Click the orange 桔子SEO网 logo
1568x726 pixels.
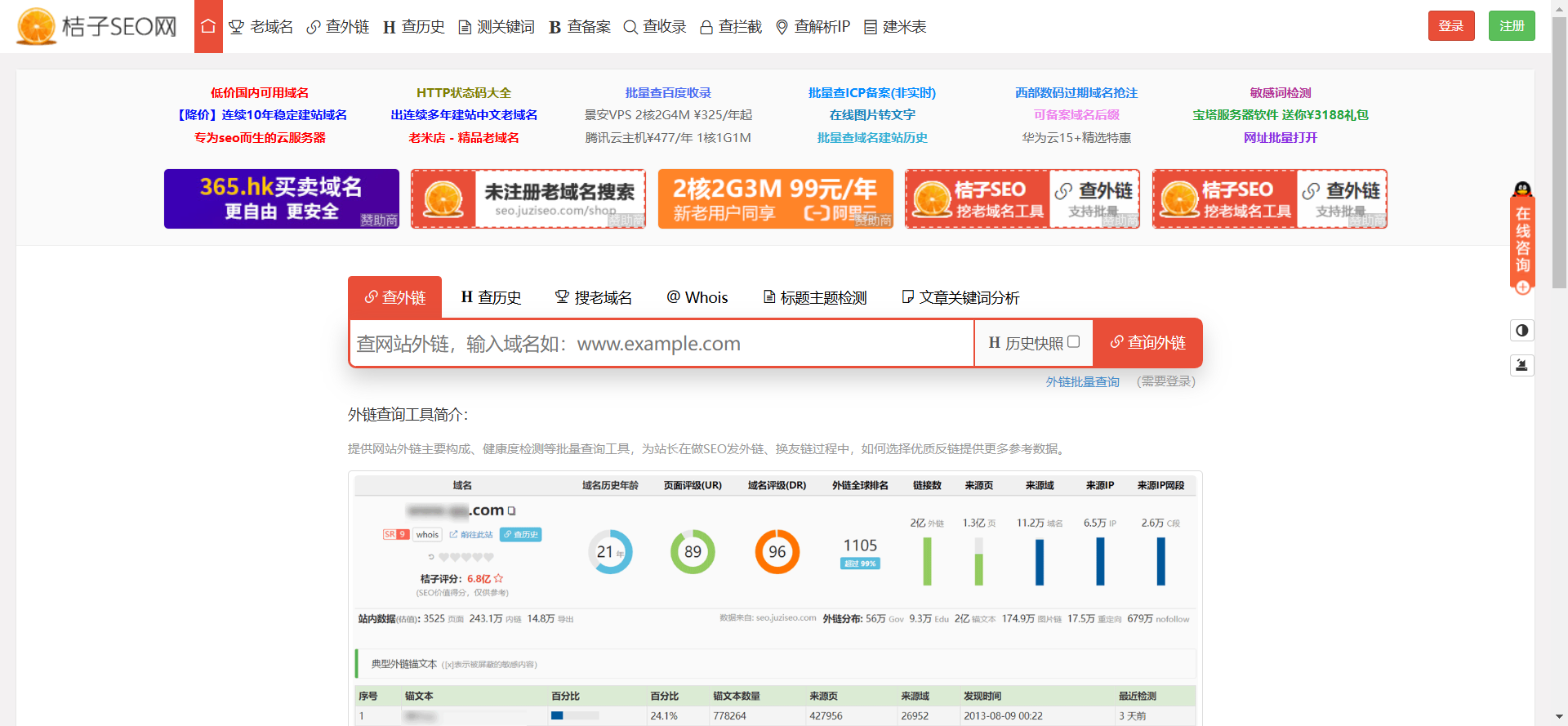coord(96,26)
